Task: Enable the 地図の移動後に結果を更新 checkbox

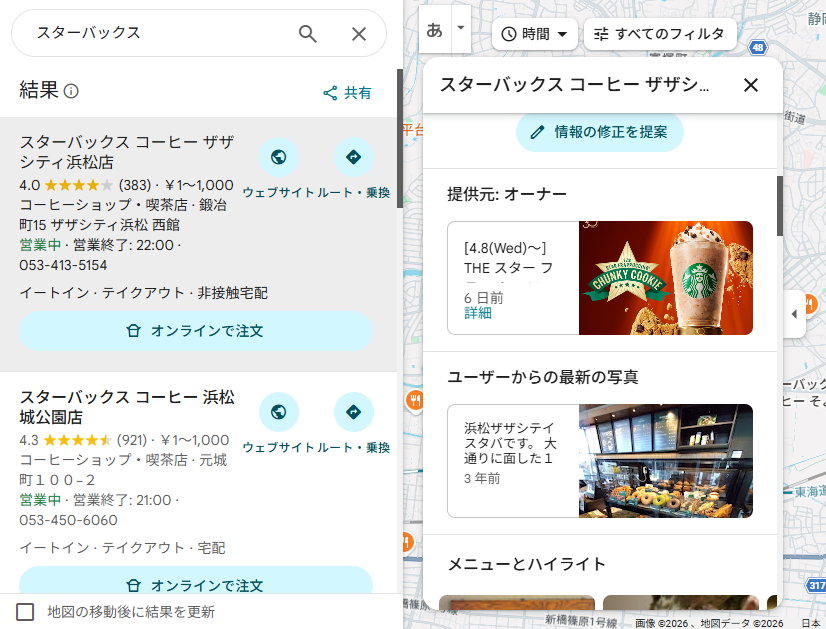Action: 24,613
